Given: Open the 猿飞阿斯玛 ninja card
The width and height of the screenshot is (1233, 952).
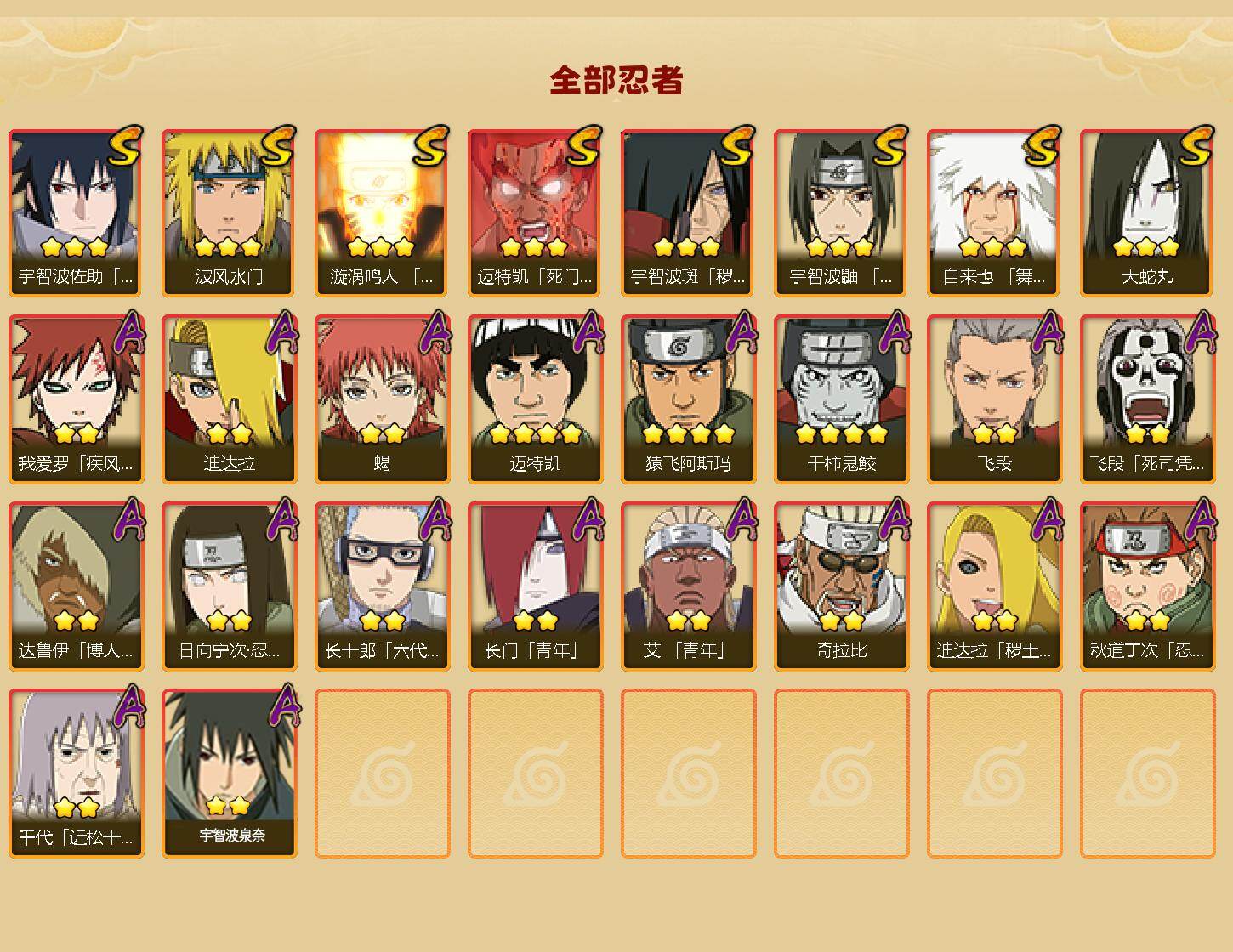Looking at the screenshot, I should point(688,399).
